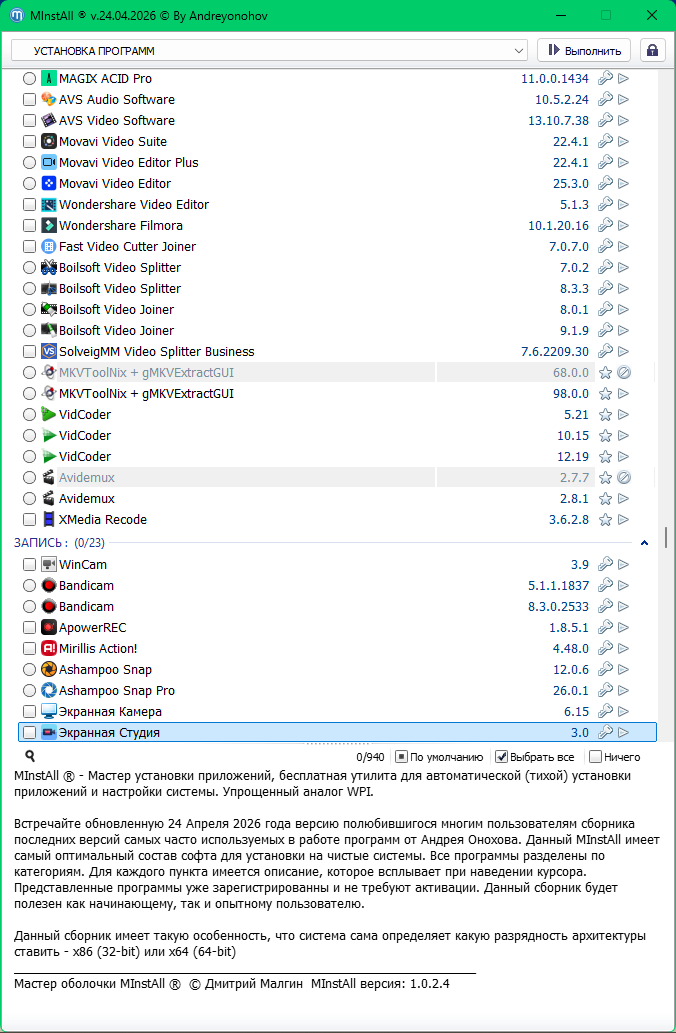This screenshot has width=676, height=1033.
Task: Check the AVS Video Software checkbox
Action: click(30, 121)
